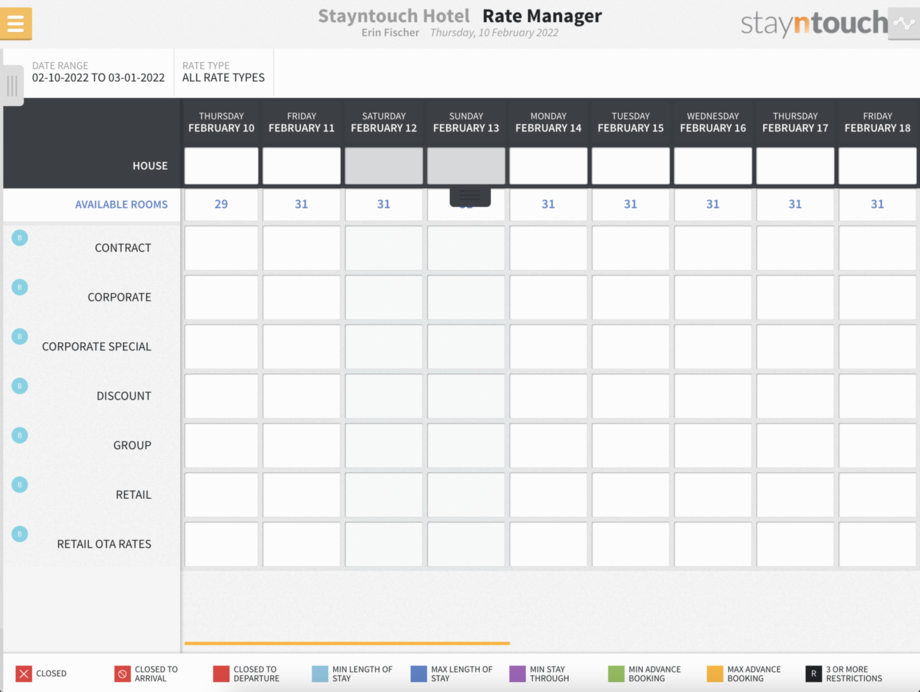Open the Discount rate type row
Viewport: 920px width, 692px height.
(123, 396)
